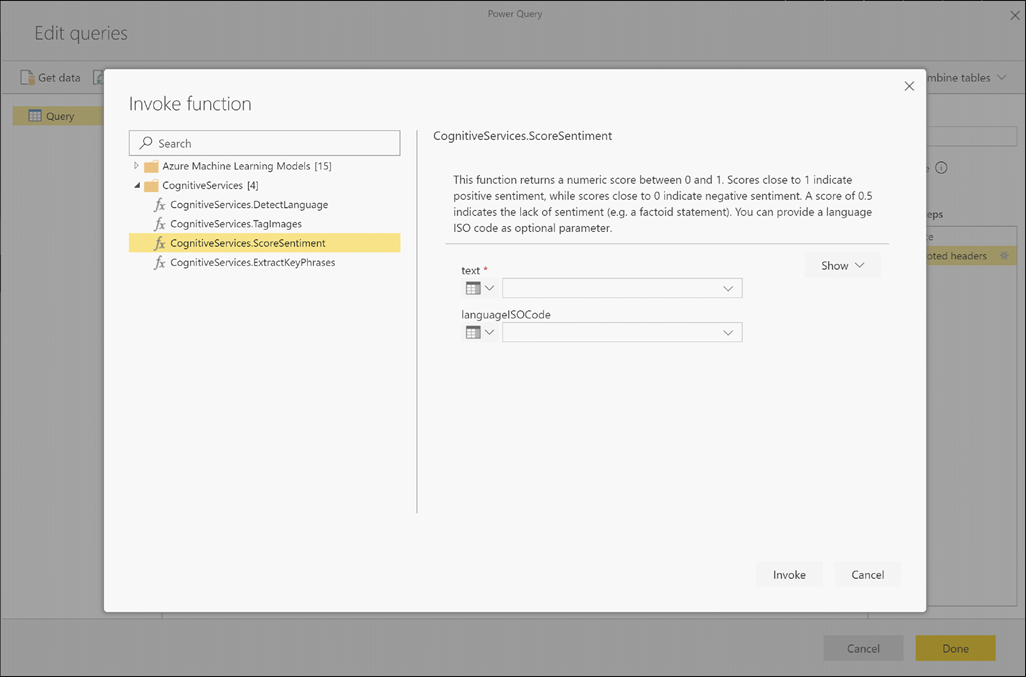This screenshot has width=1026, height=677.
Task: Click the Query table icon
Action: 35,116
